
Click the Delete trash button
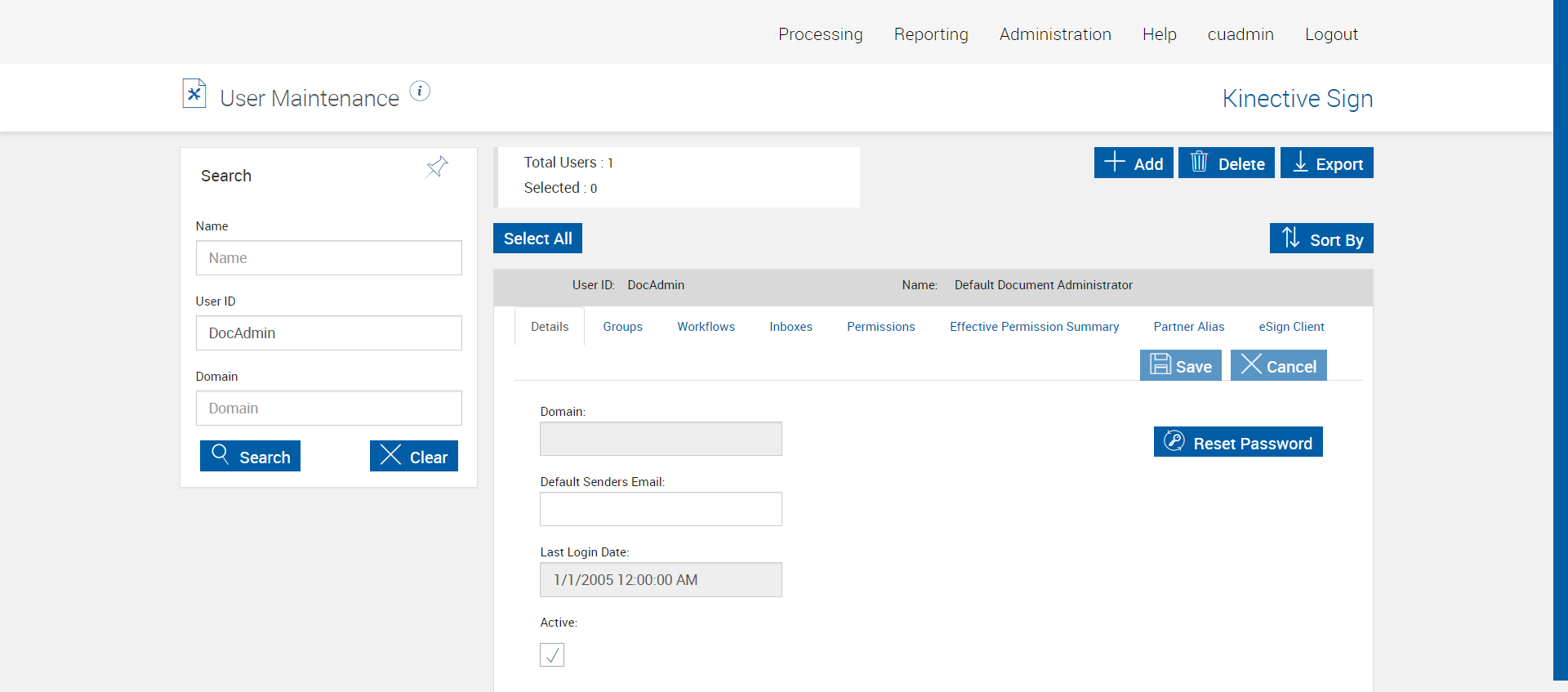pos(1226,163)
